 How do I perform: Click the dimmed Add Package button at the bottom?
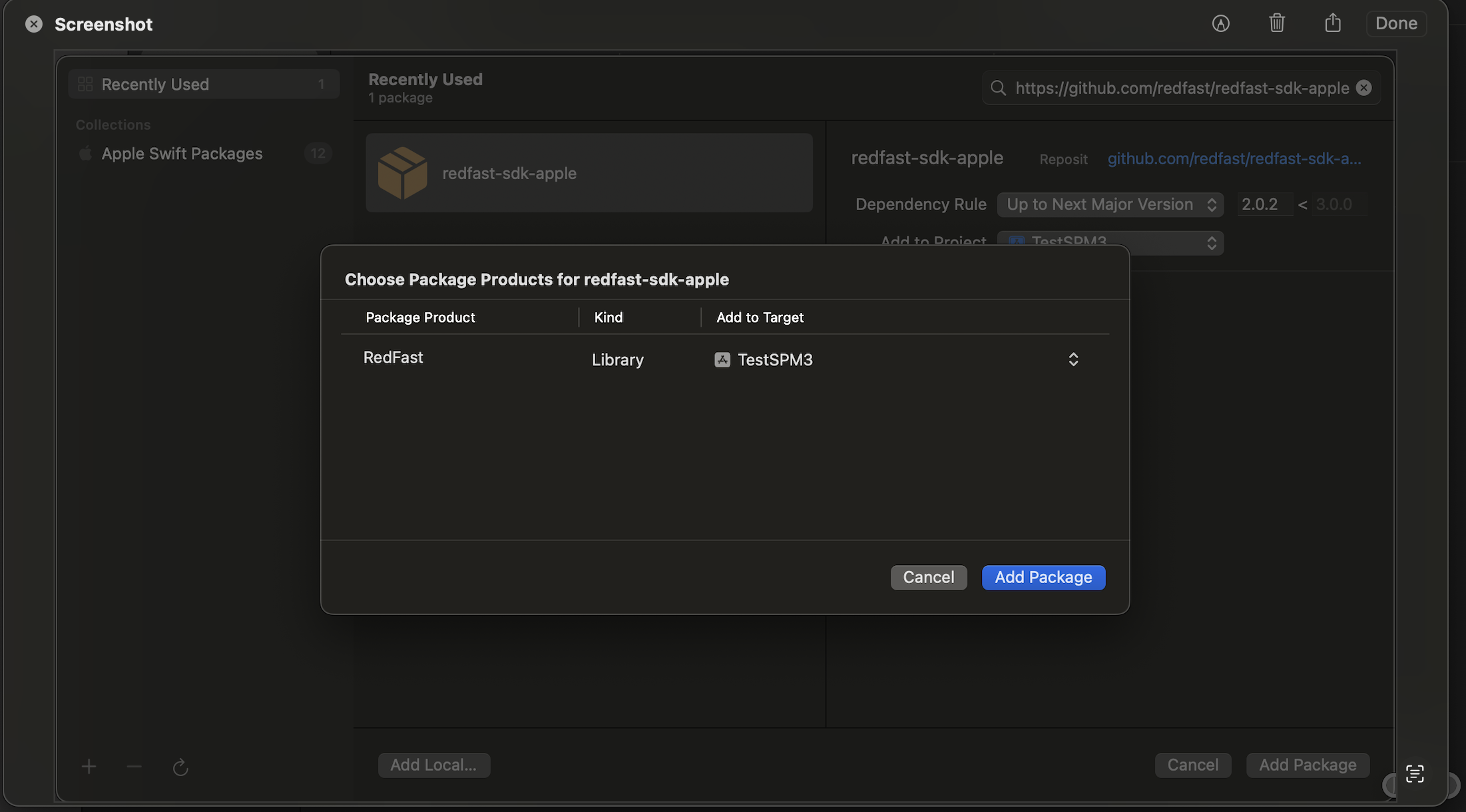point(1308,765)
